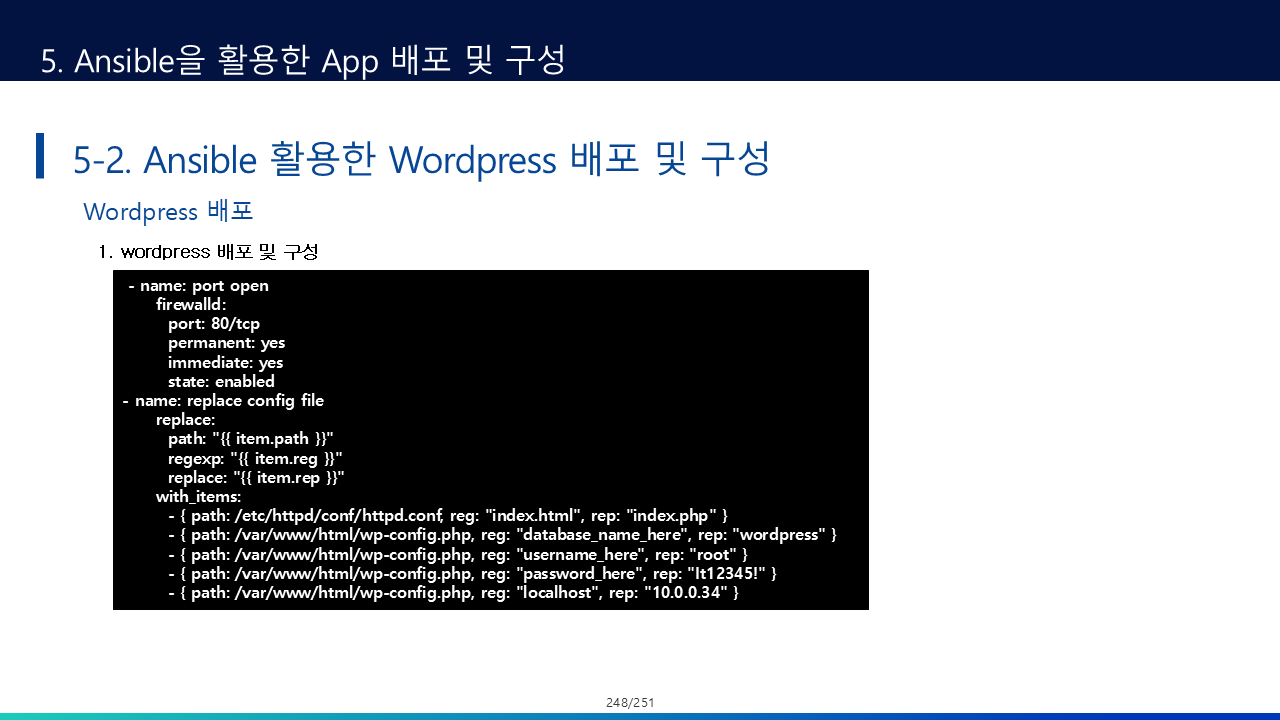Click the "regexp: "{{ item.reg }}"" line
Screen dimensions: 1280x720
(255, 458)
